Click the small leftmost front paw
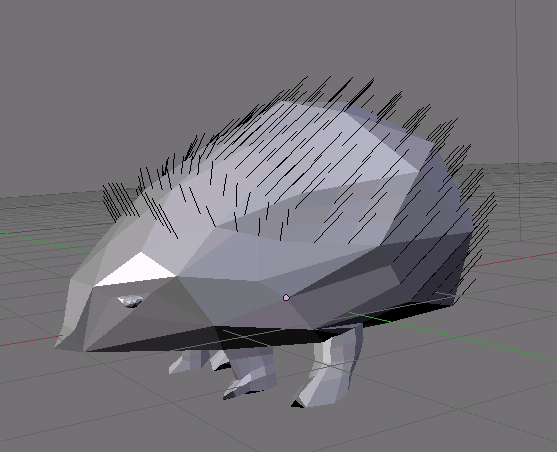This screenshot has height=452, width=557. [186, 361]
